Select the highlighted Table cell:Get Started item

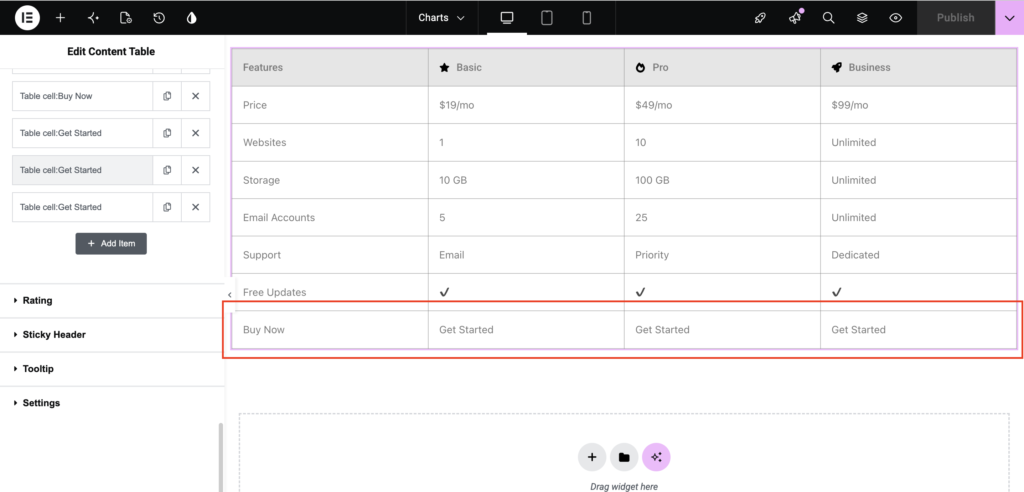[x=82, y=170]
